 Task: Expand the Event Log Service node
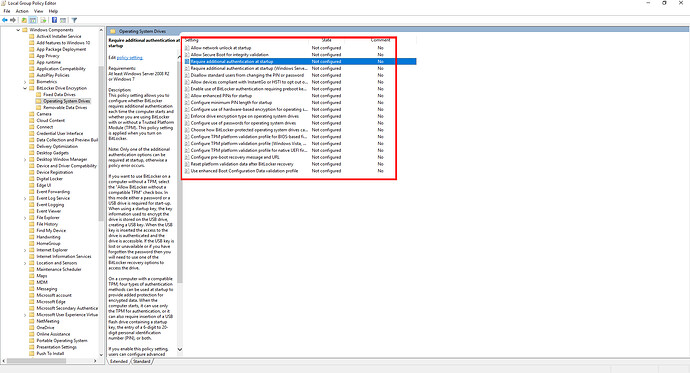(25, 198)
